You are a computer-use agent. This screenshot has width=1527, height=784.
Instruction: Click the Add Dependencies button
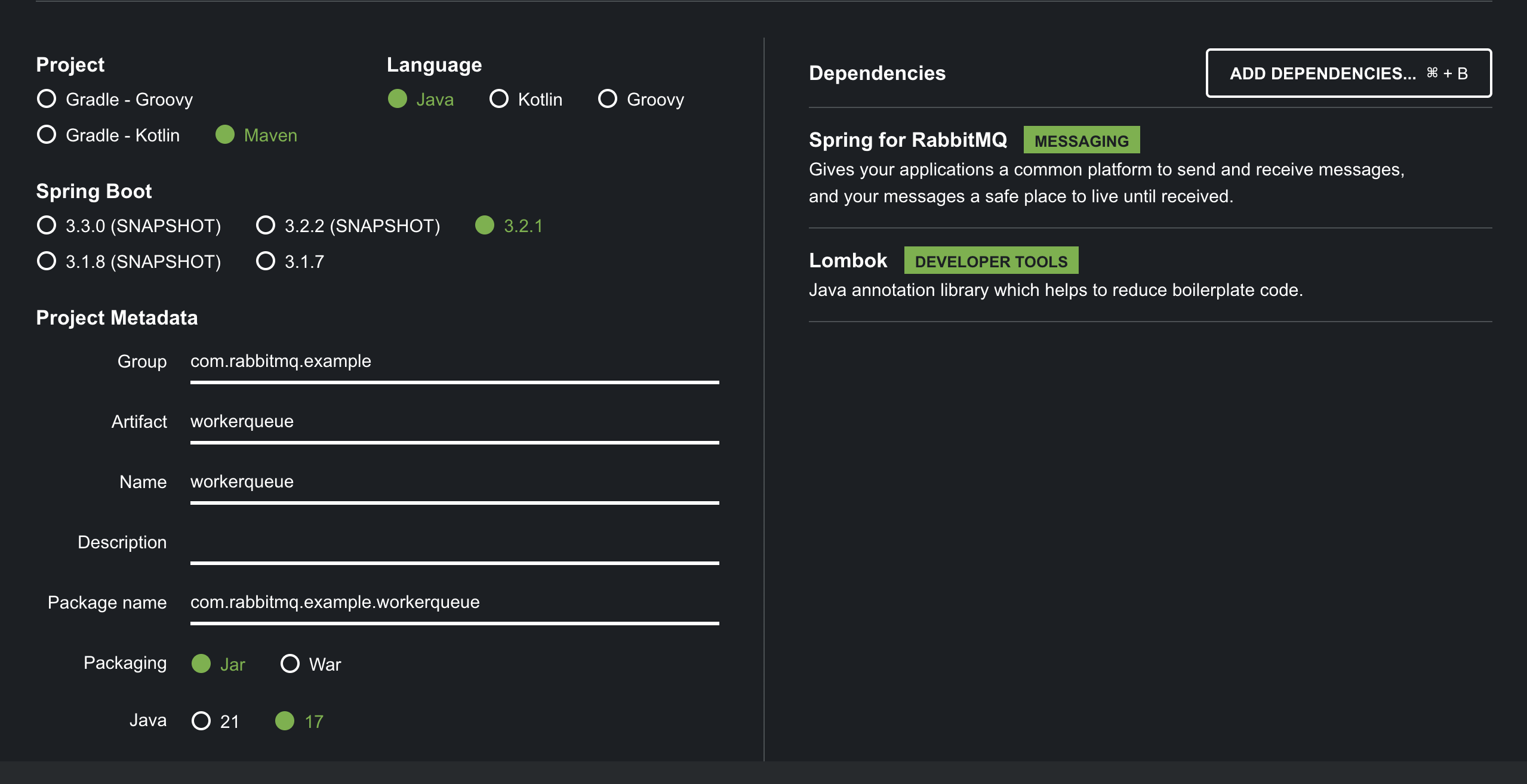1348,73
